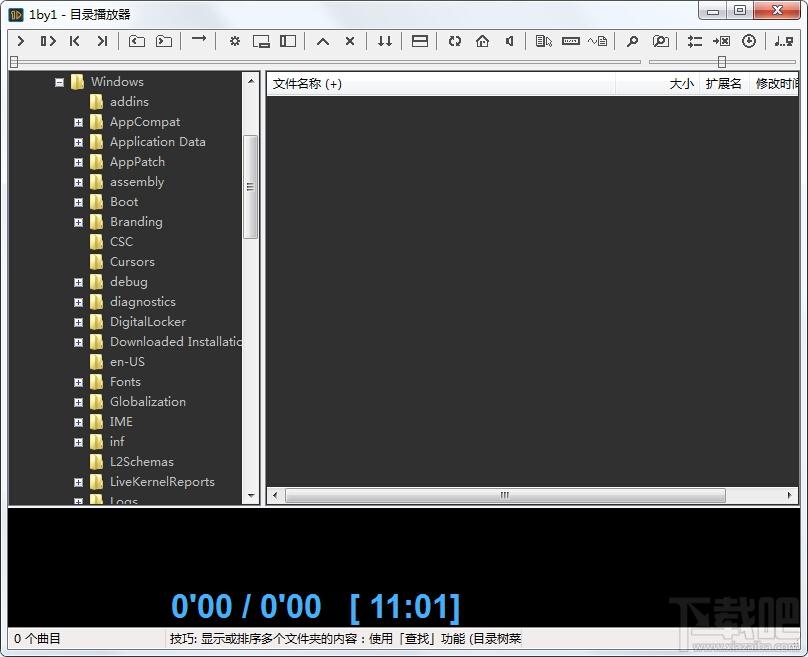This screenshot has width=808, height=657.
Task: Toggle the split view layout icon
Action: click(420, 41)
